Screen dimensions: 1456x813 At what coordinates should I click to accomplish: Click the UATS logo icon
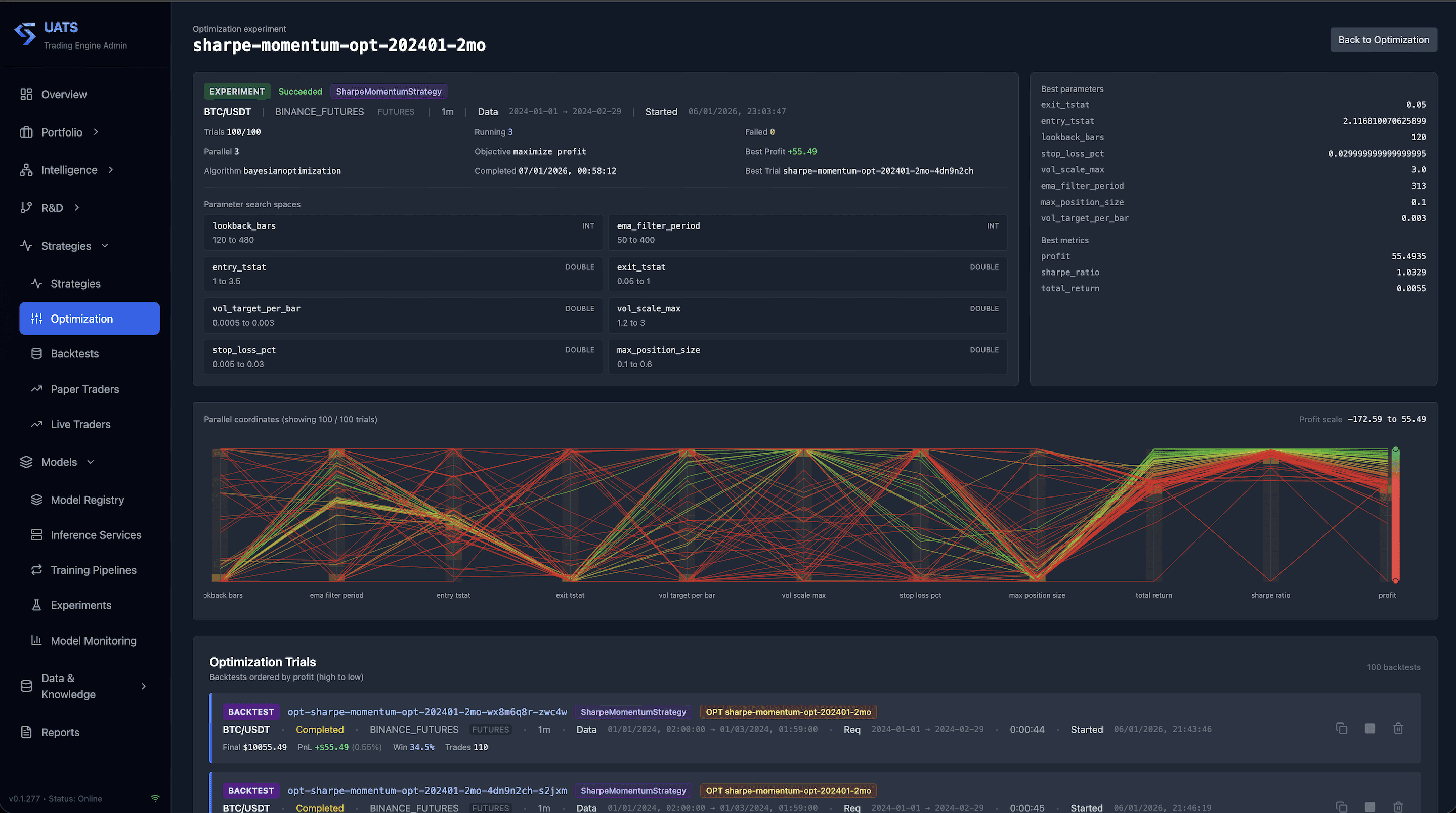25,34
